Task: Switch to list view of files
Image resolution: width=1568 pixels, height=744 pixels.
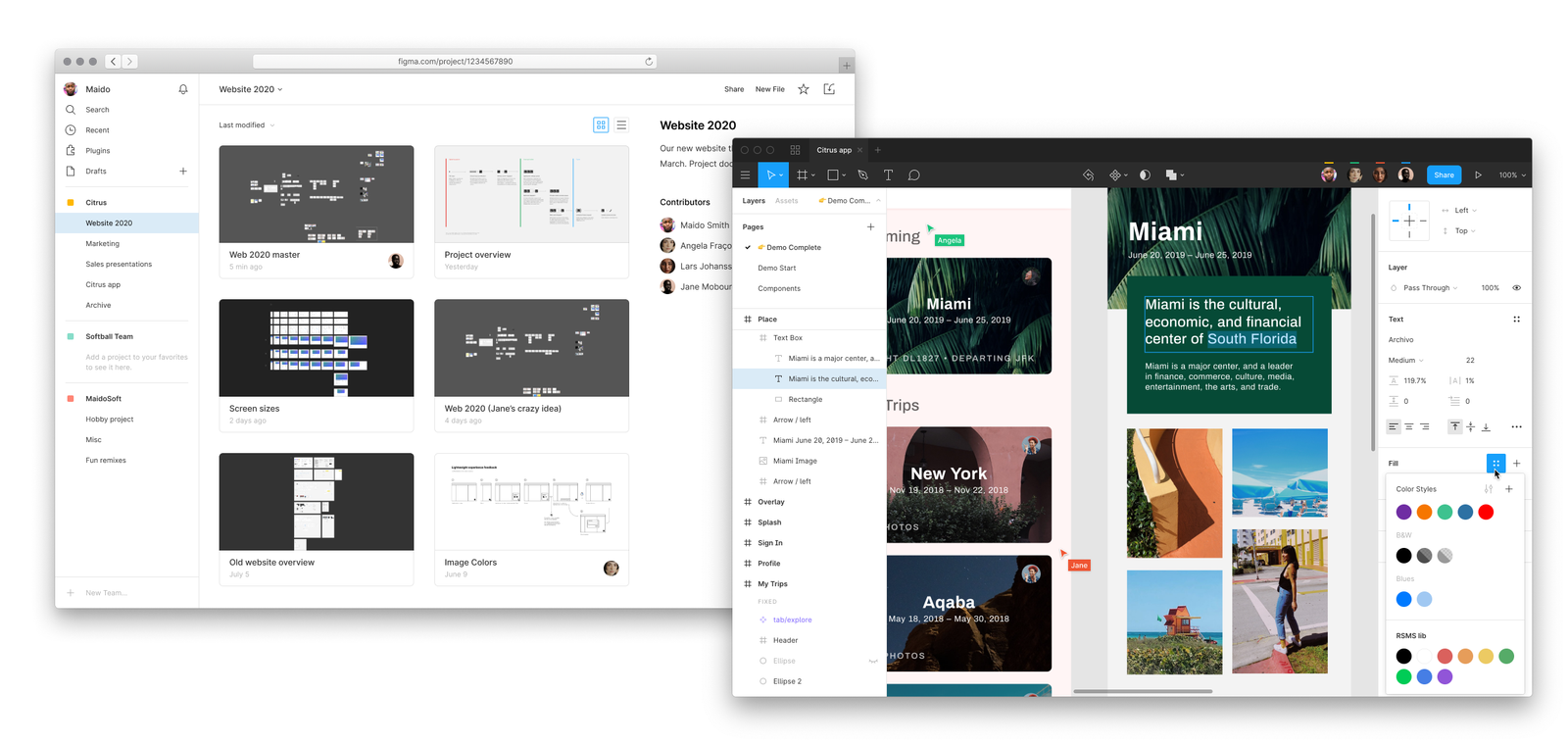Action: (x=621, y=125)
